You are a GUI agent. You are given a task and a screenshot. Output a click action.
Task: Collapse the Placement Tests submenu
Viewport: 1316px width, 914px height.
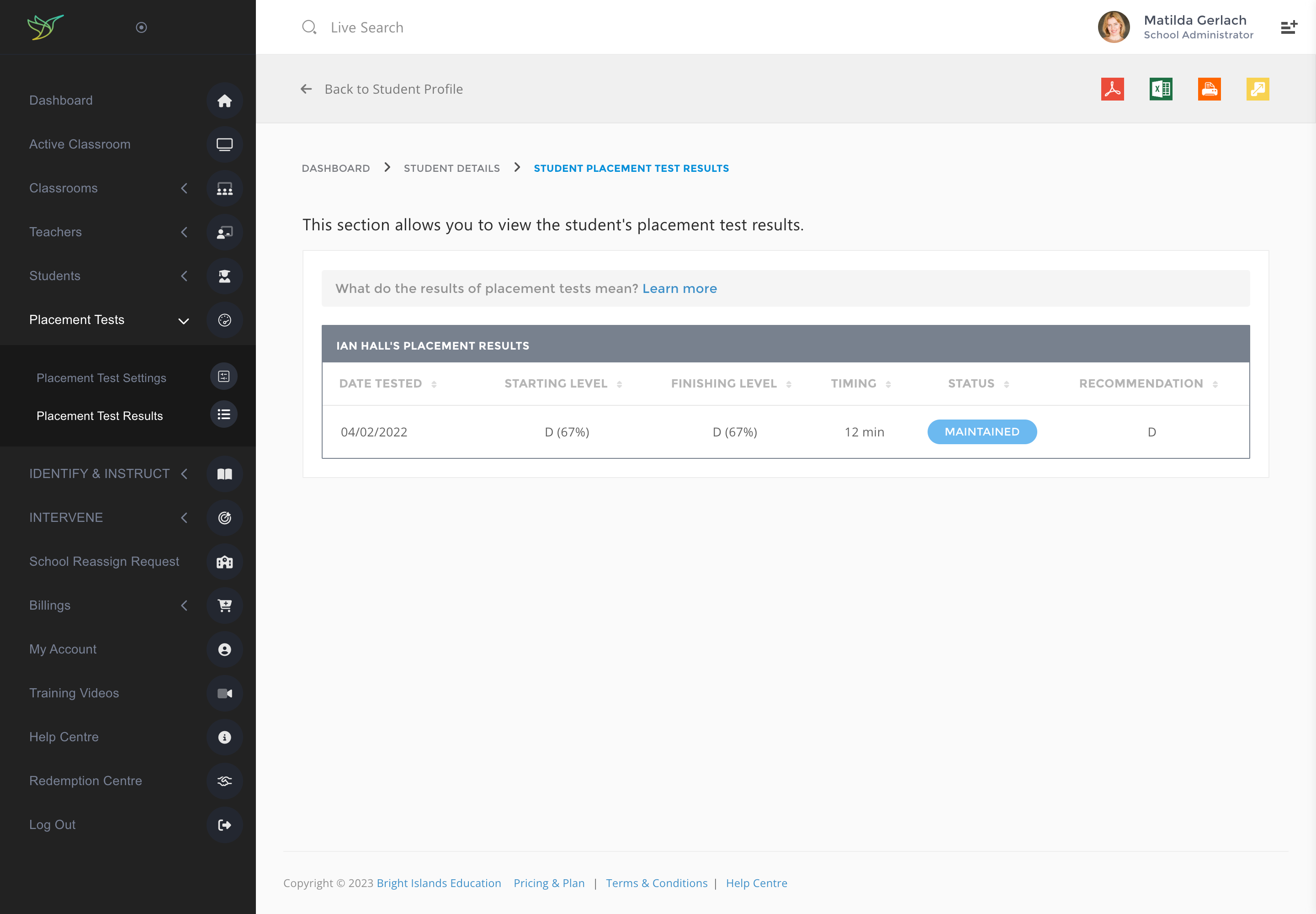[x=183, y=321]
